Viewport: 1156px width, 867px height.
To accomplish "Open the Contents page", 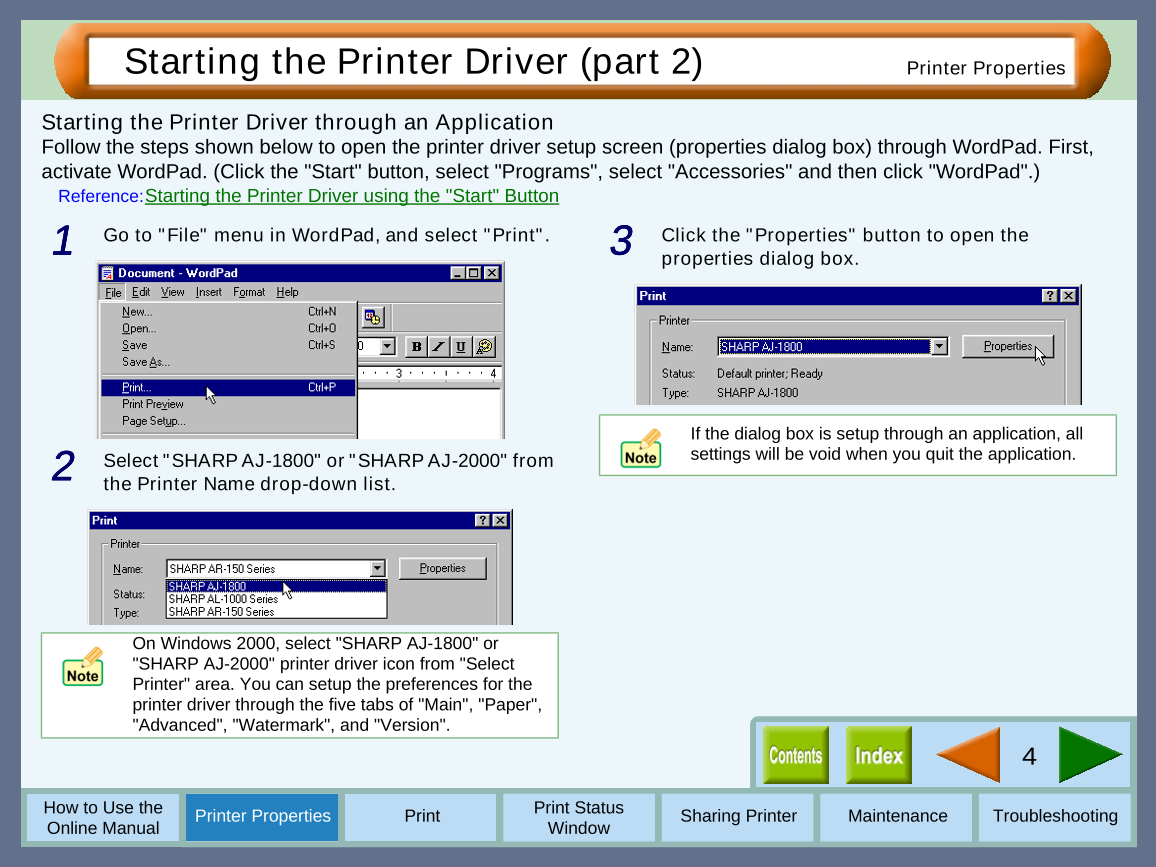I will tap(795, 755).
